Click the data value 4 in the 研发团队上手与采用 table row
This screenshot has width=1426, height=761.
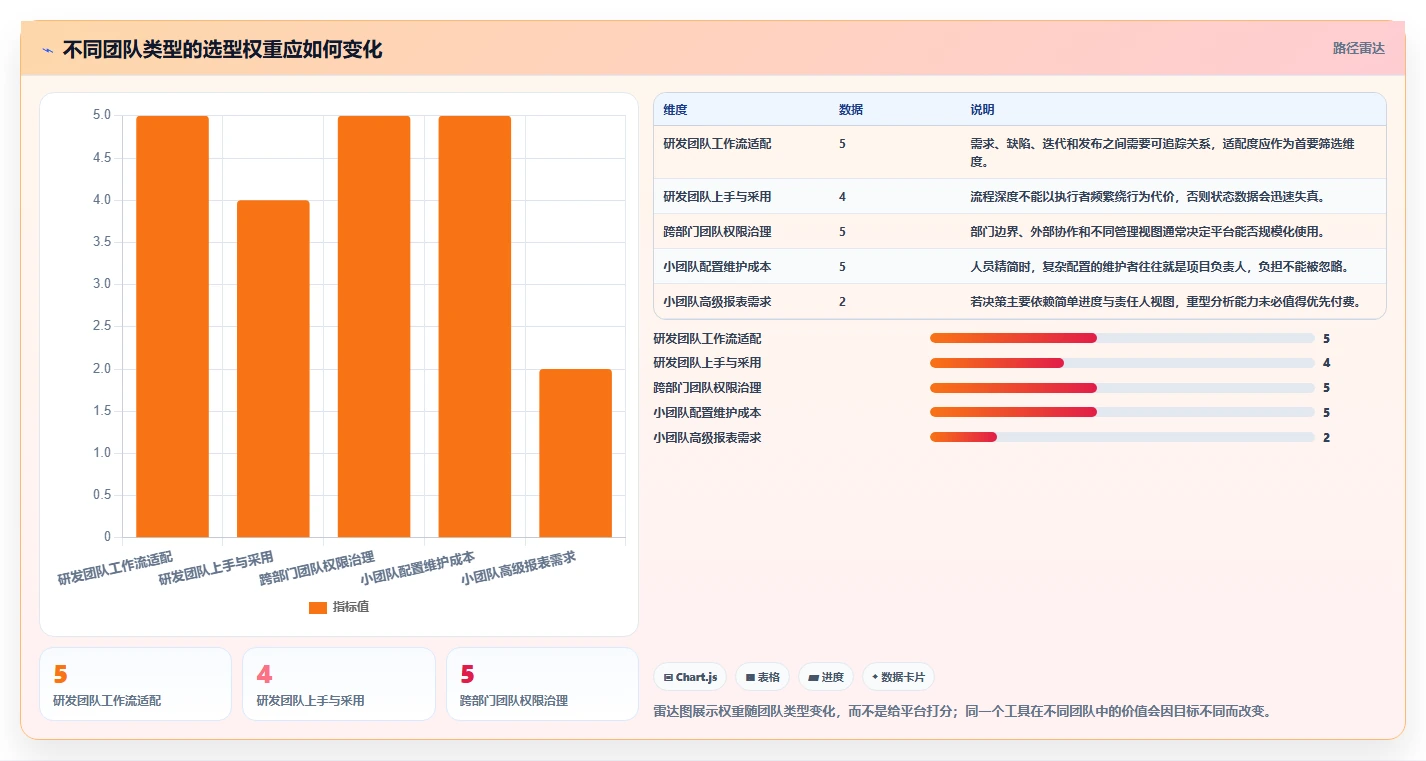click(842, 197)
